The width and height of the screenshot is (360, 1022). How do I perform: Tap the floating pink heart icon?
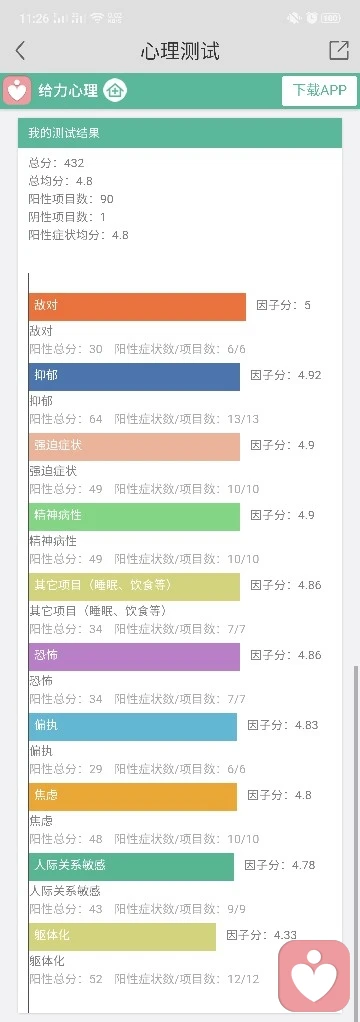pos(314,976)
